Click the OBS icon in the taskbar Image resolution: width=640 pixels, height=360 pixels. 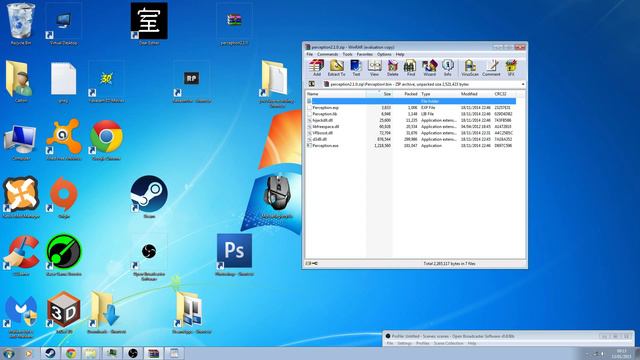(133, 353)
